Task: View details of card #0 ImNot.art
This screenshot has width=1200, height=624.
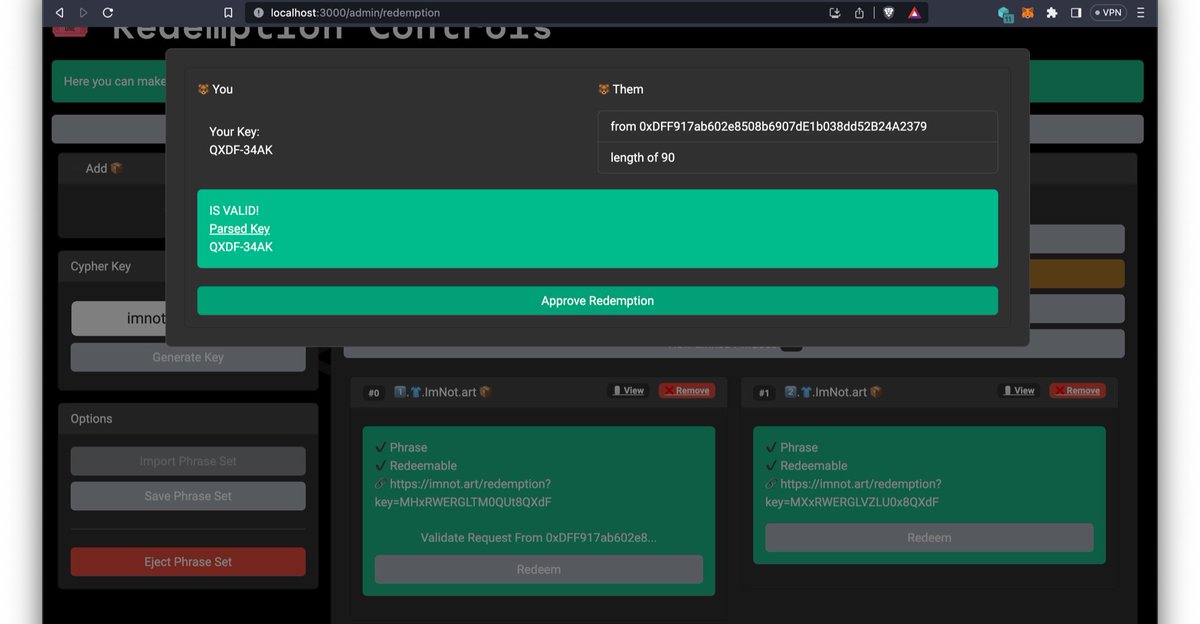Action: point(628,390)
